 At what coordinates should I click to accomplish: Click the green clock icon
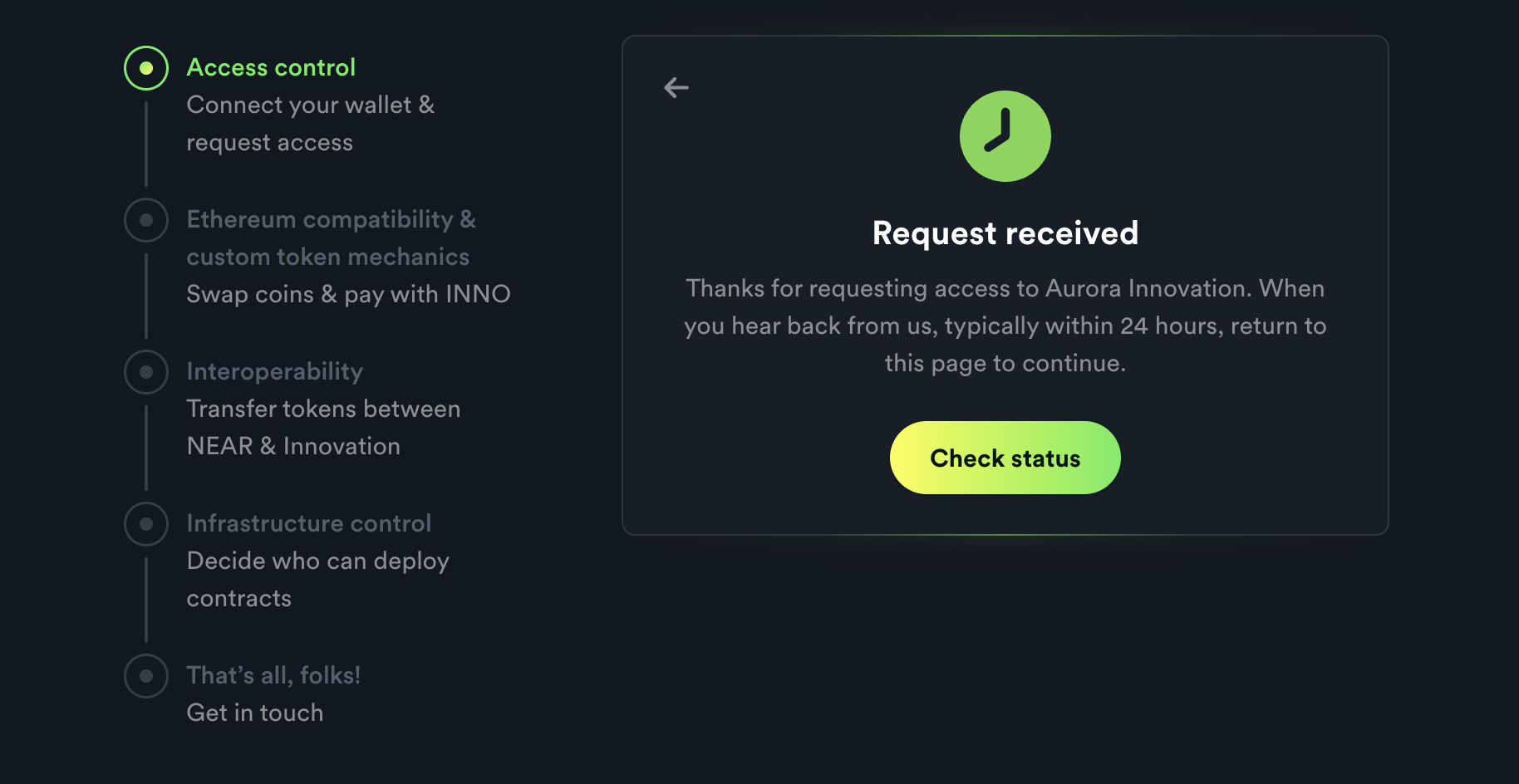1005,136
